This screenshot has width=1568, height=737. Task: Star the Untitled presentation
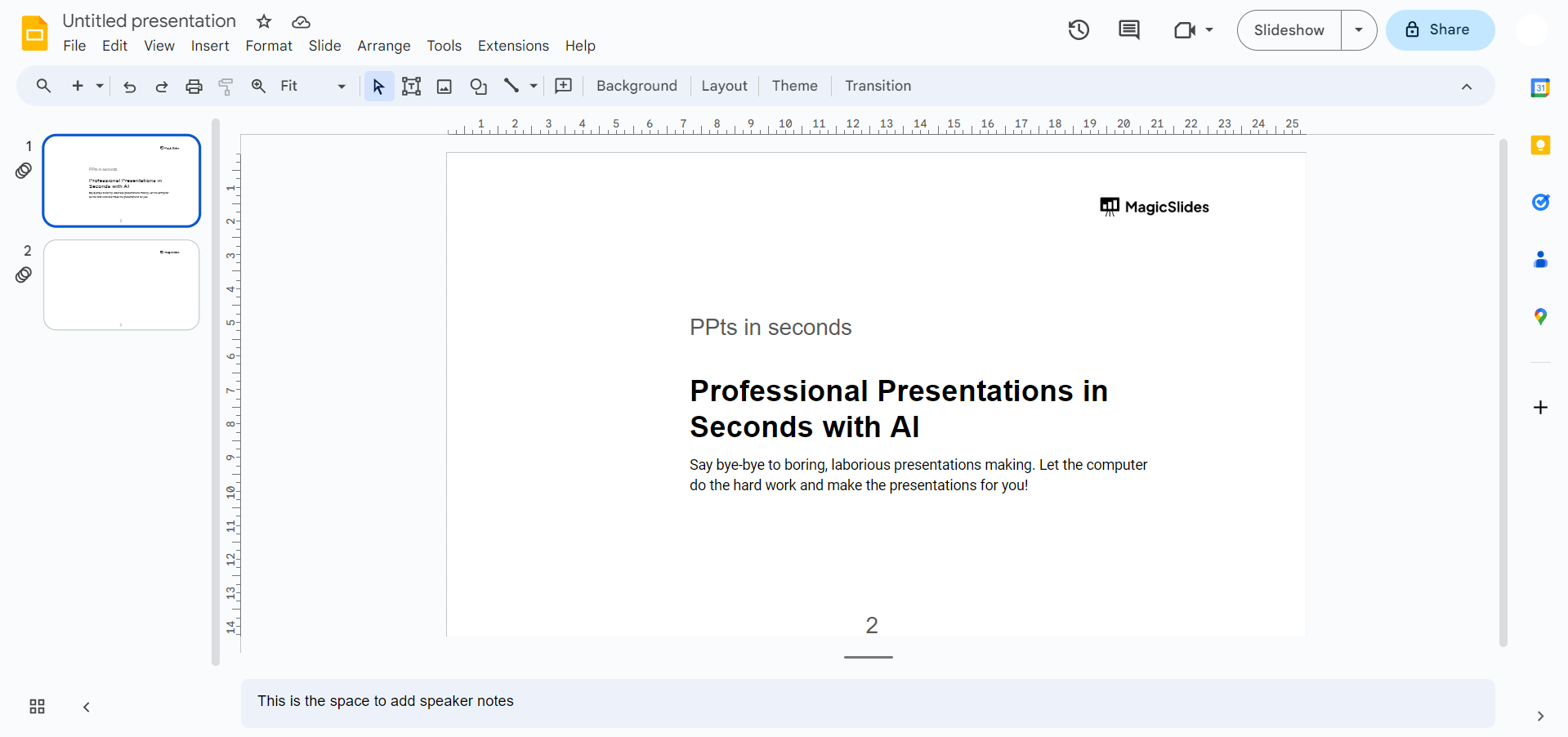[264, 21]
